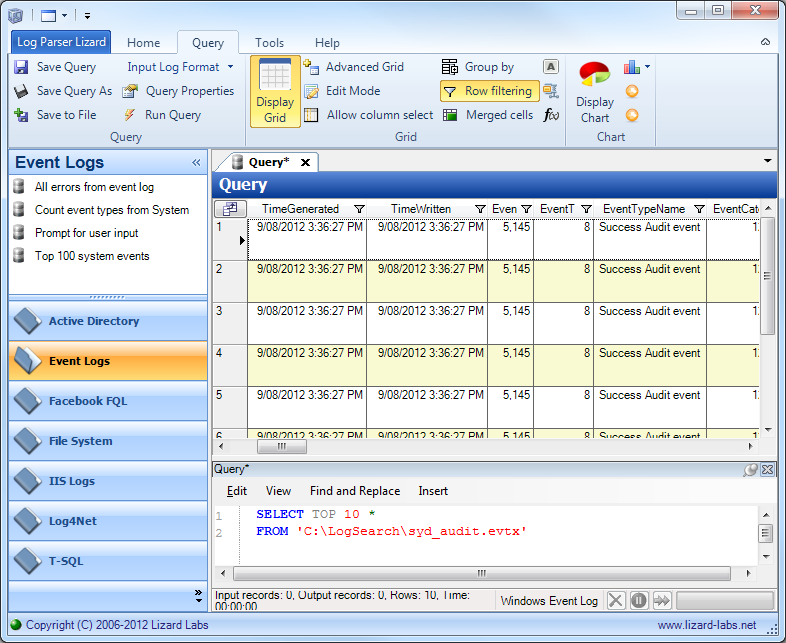This screenshot has height=643, width=786.
Task: Close the Query* document tab
Action: click(305, 162)
